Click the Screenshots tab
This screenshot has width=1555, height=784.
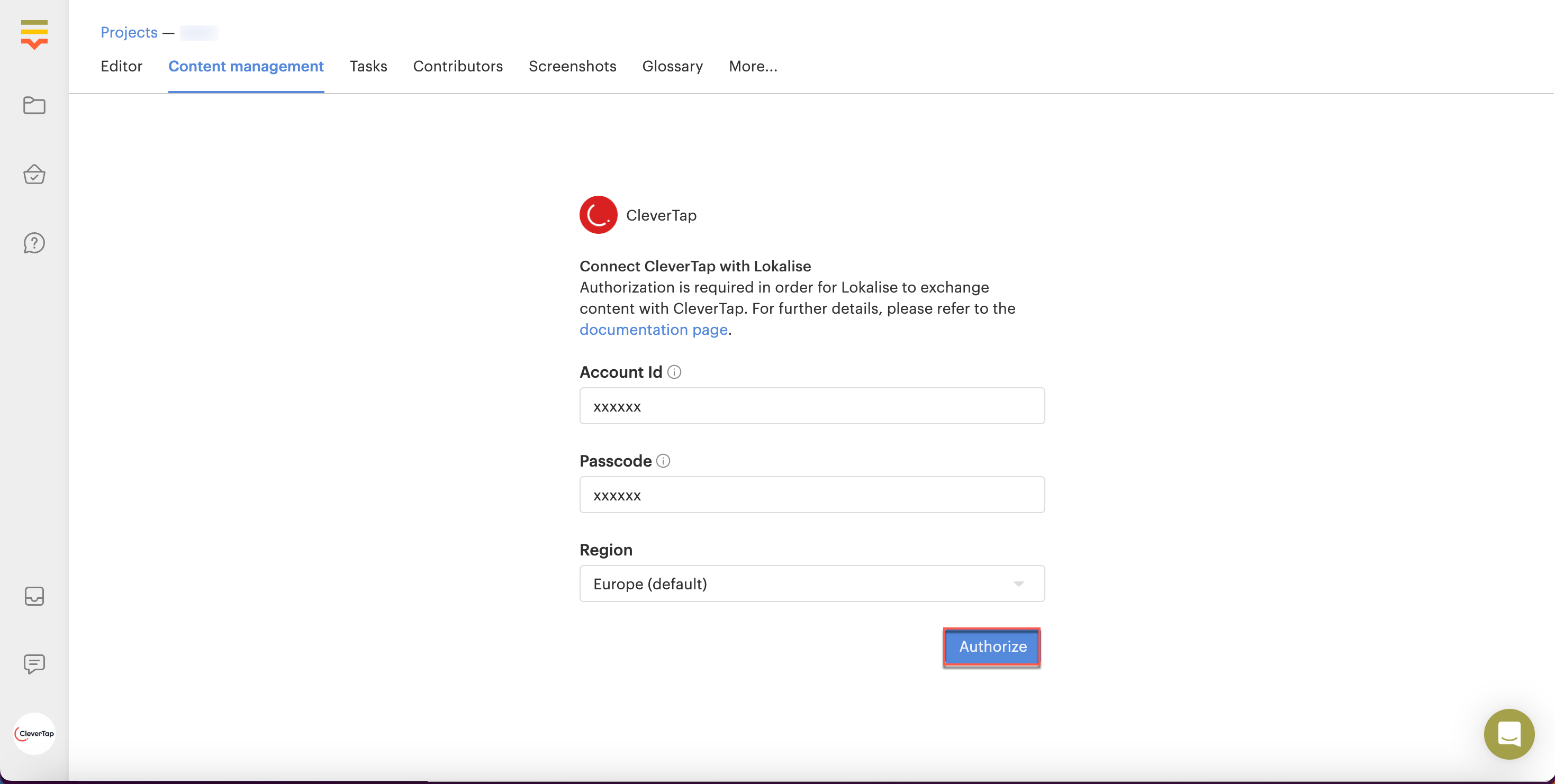pos(573,66)
